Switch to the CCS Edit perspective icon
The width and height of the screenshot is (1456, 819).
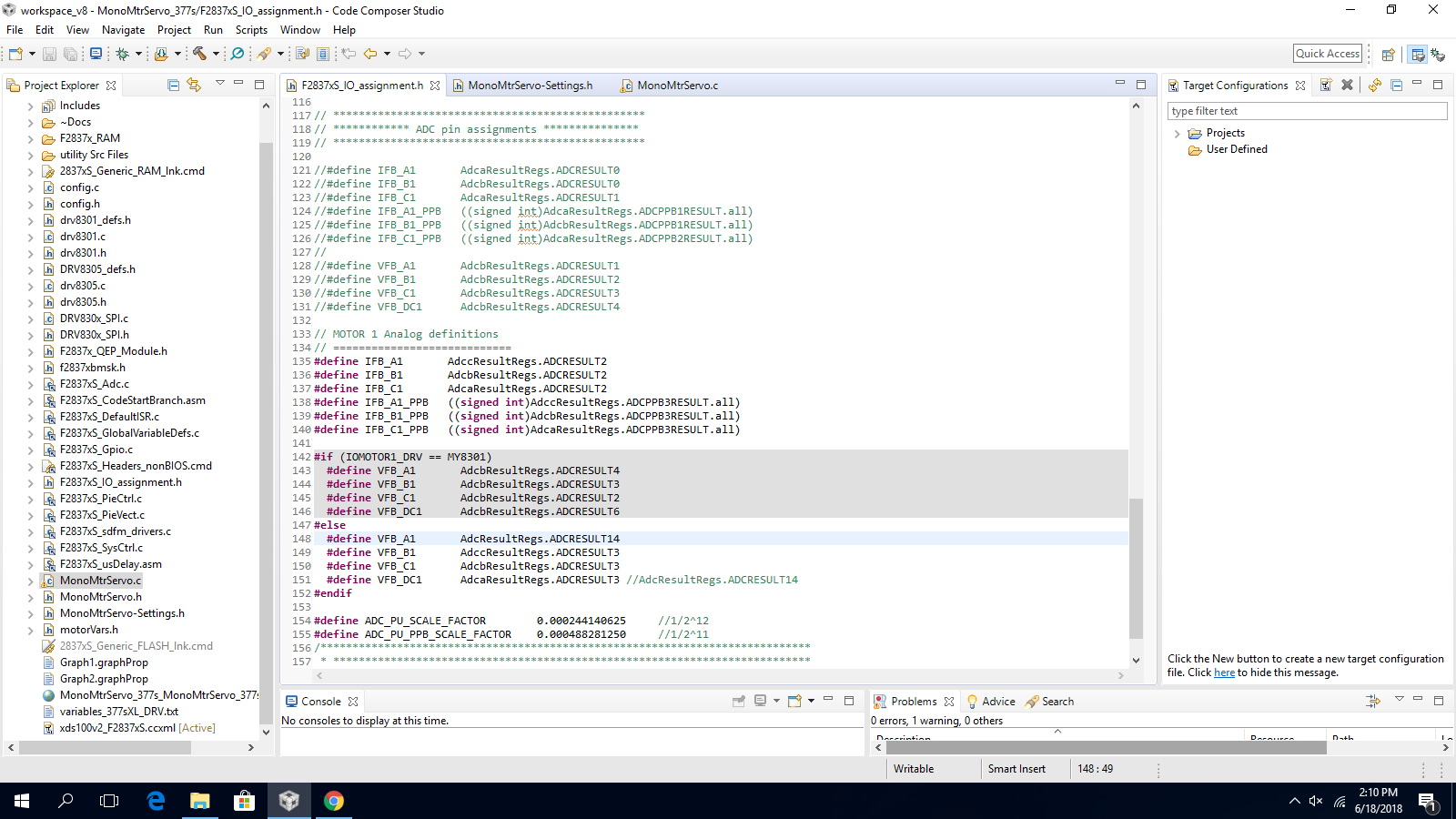(1417, 55)
